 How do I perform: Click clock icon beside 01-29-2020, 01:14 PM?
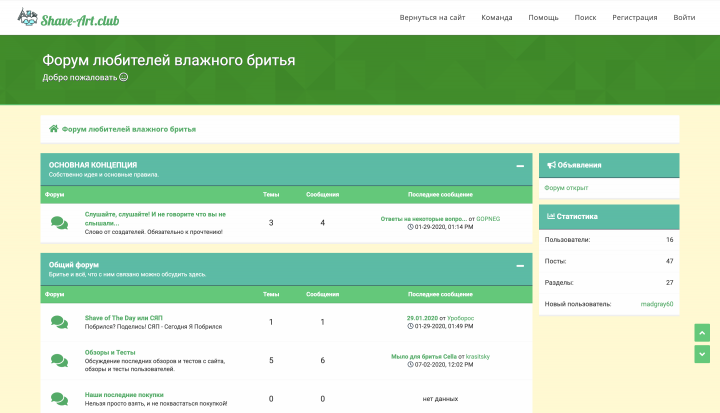click(x=410, y=227)
